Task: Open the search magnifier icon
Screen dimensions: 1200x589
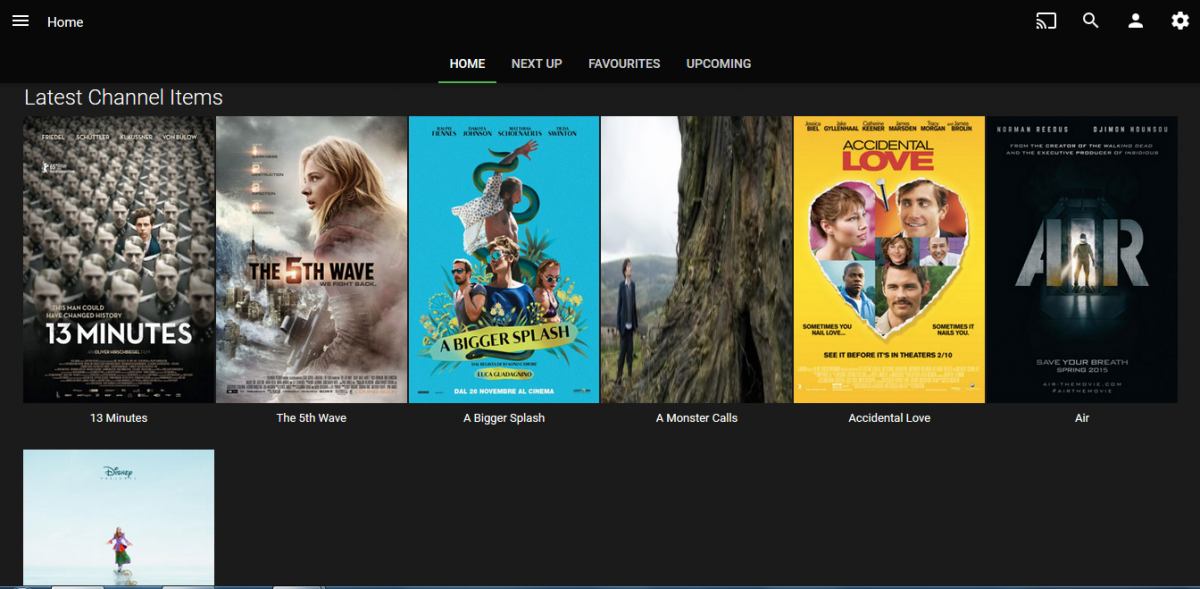Action: [x=1091, y=21]
